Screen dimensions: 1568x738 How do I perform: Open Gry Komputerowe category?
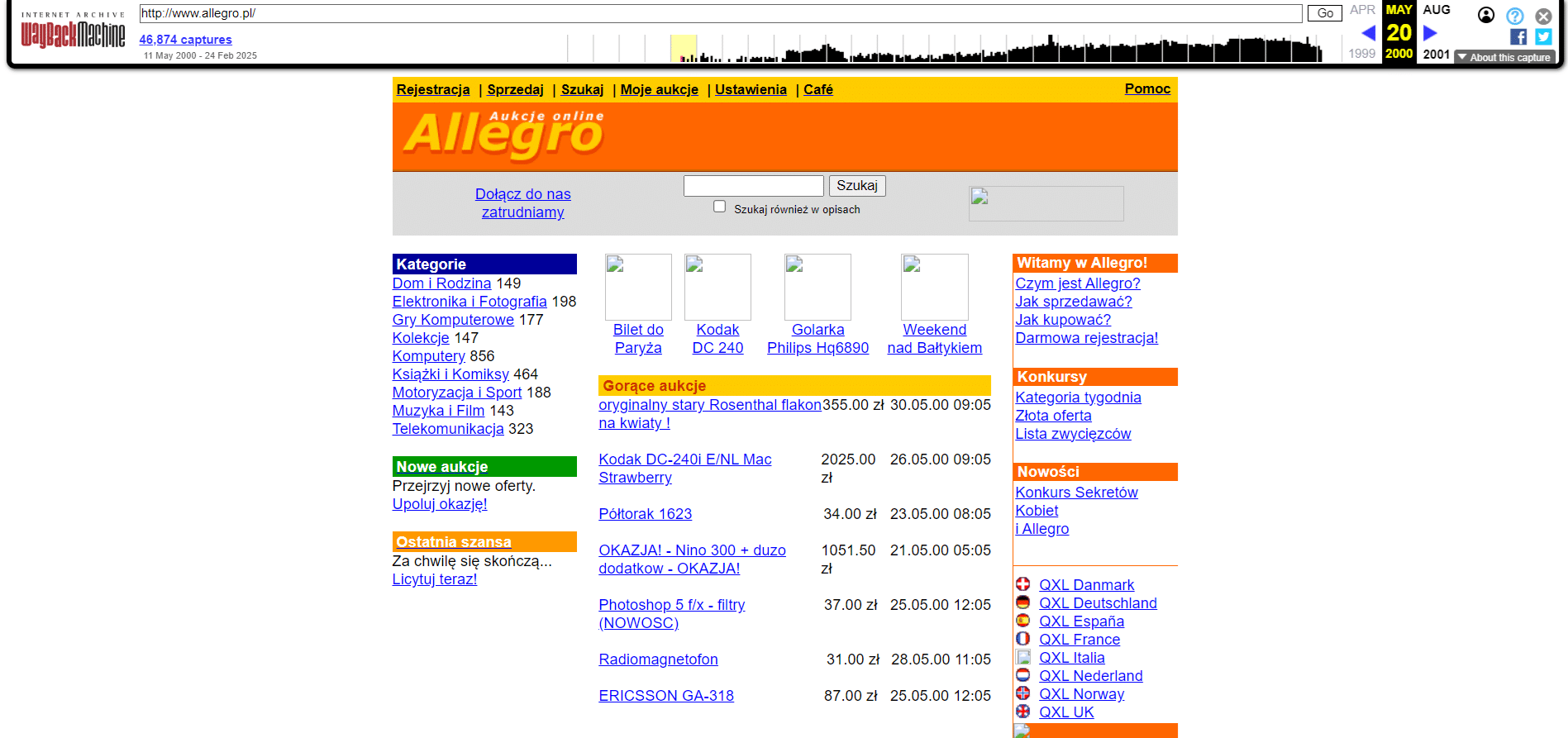(x=453, y=320)
